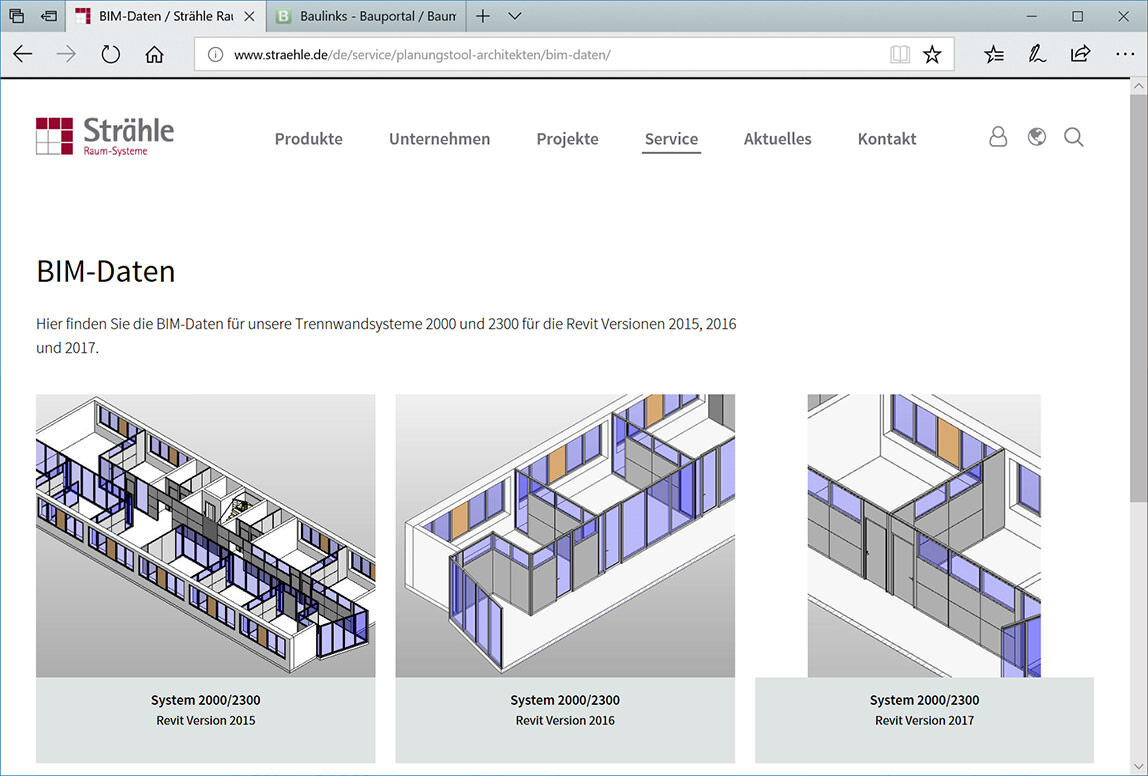Viewport: 1148px width, 776px height.
Task: View site information icon in address bar
Action: [x=215, y=54]
